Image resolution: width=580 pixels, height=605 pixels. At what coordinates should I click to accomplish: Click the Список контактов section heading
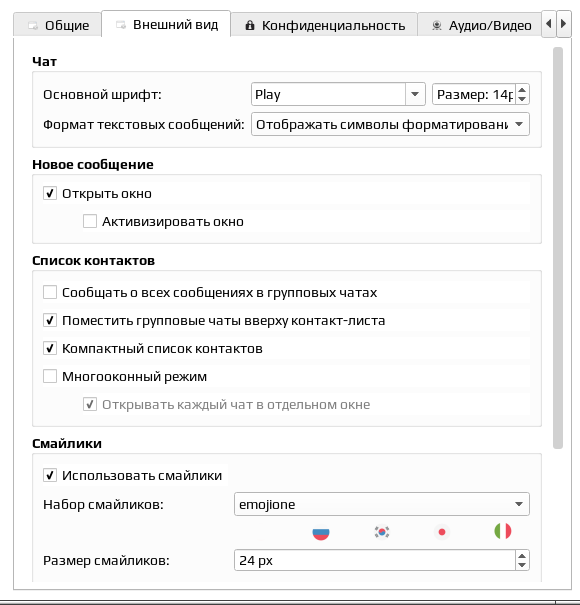(93, 260)
